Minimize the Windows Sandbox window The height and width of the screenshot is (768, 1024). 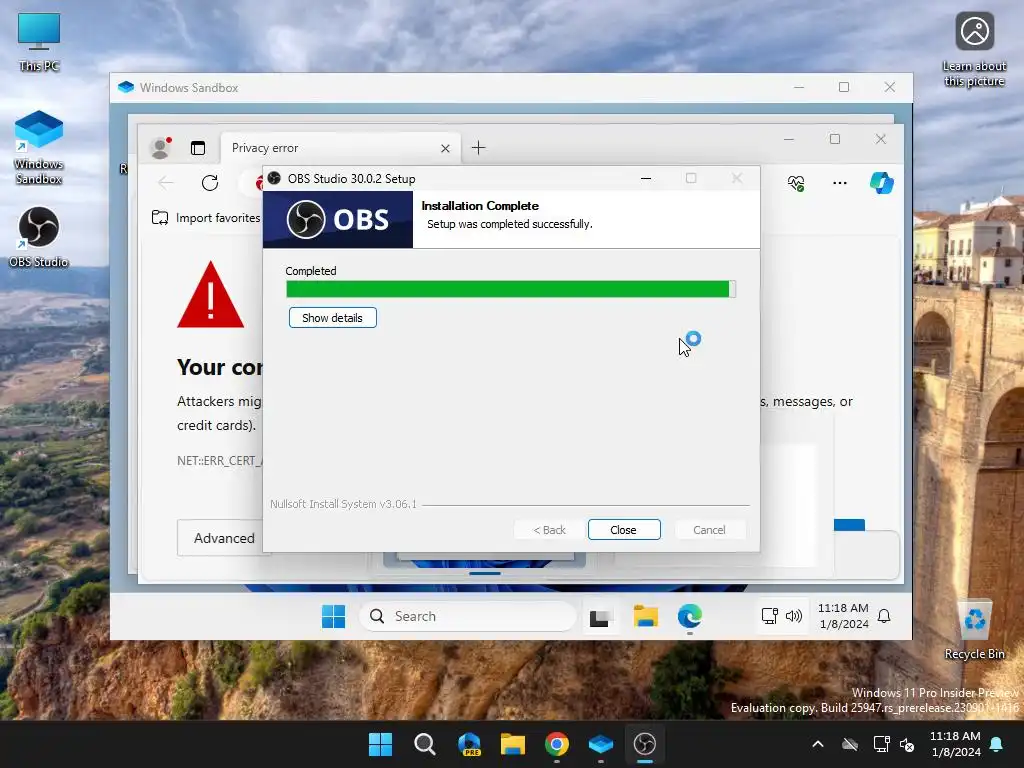pos(799,87)
